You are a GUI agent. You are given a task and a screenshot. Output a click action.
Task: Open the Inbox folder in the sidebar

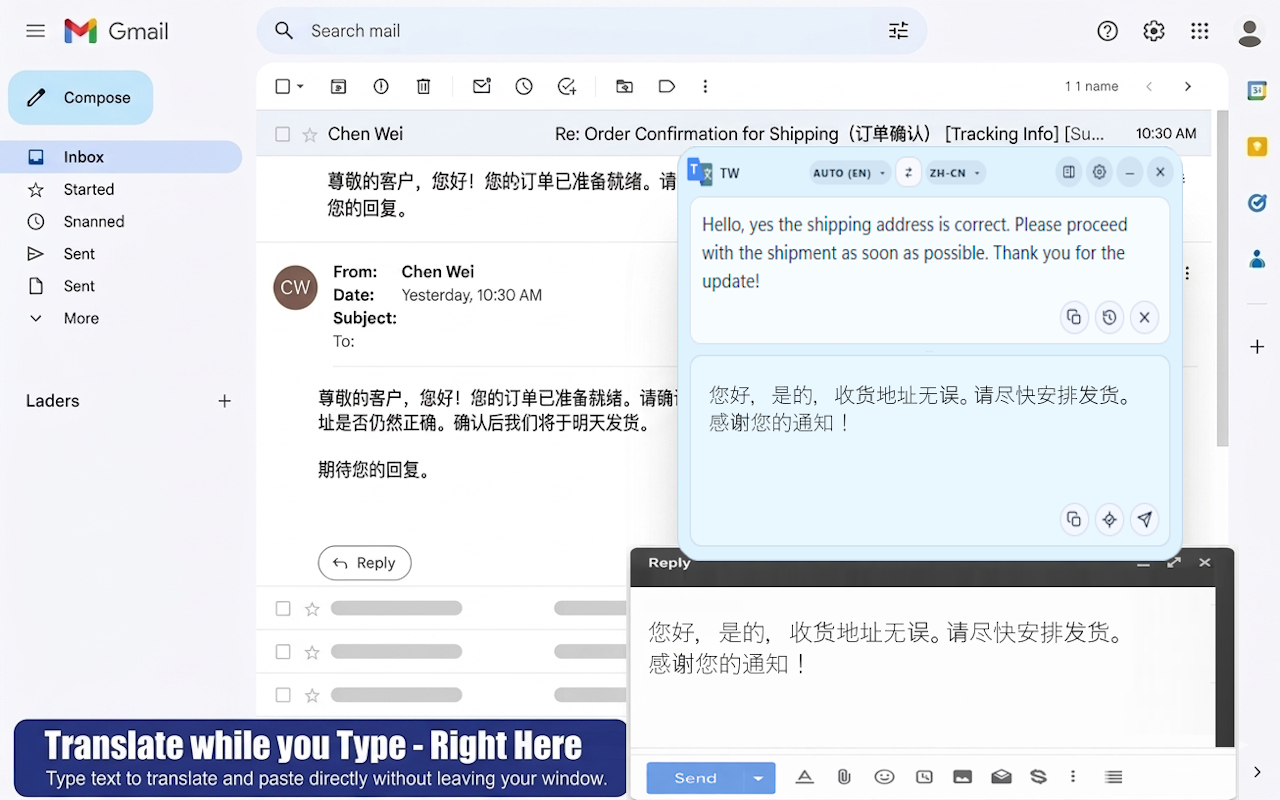tap(82, 157)
